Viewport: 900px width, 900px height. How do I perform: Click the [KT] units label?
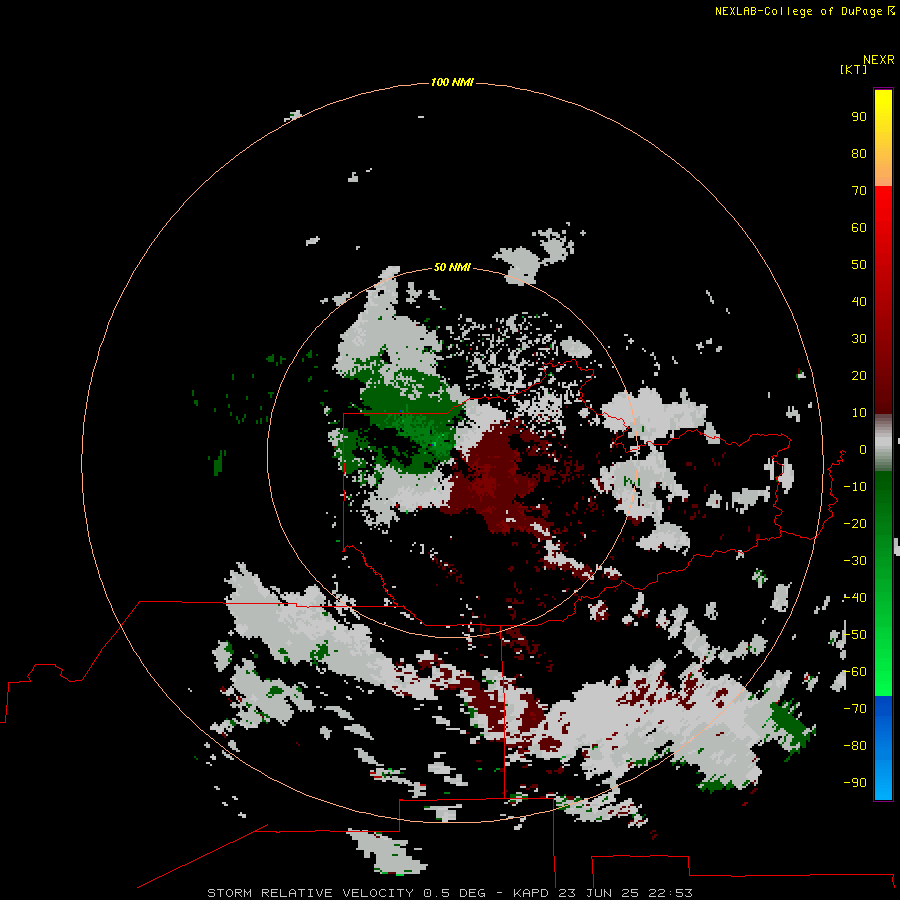[x=853, y=69]
